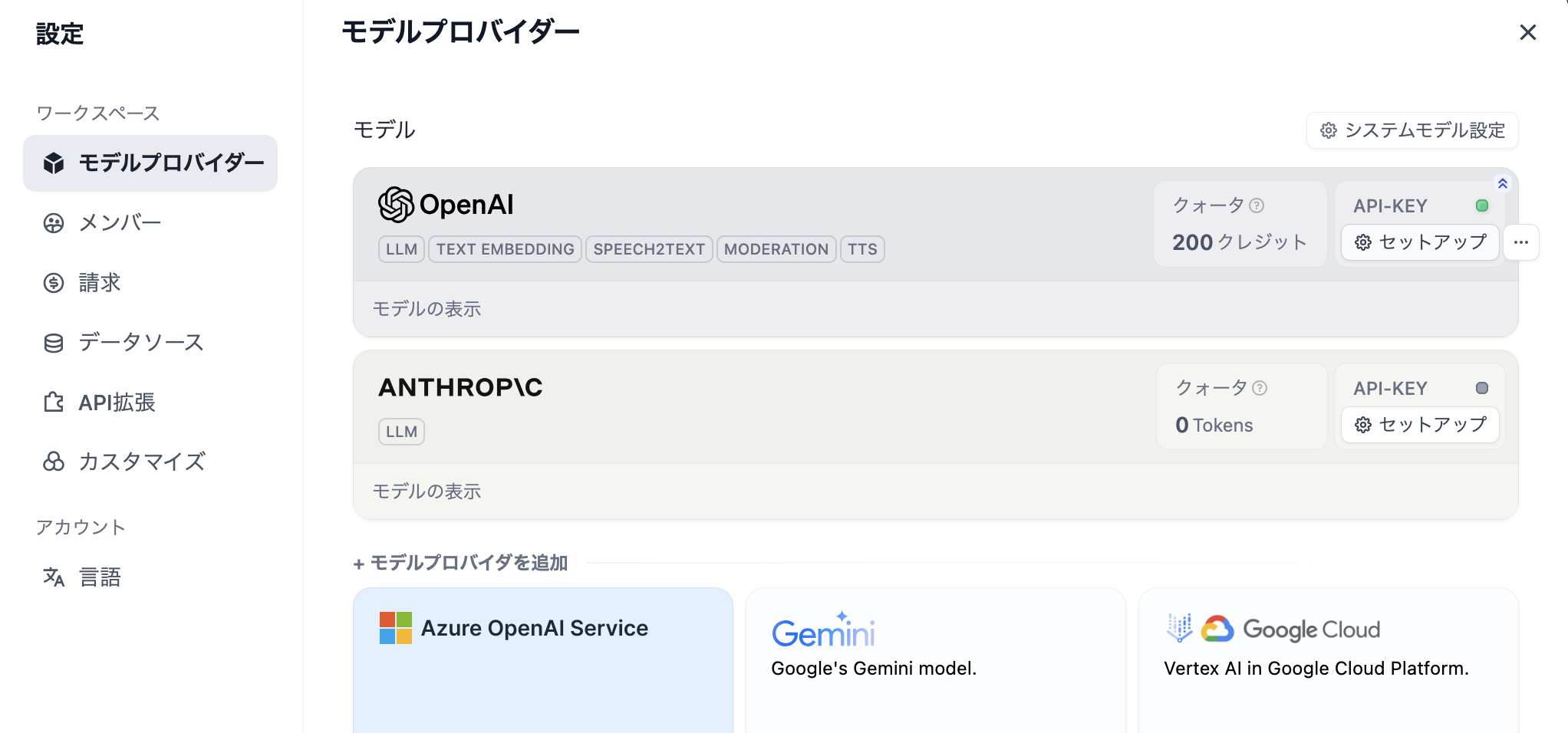The height and width of the screenshot is (733, 1568).
Task: Open システムモデル設定
Action: point(1412,130)
